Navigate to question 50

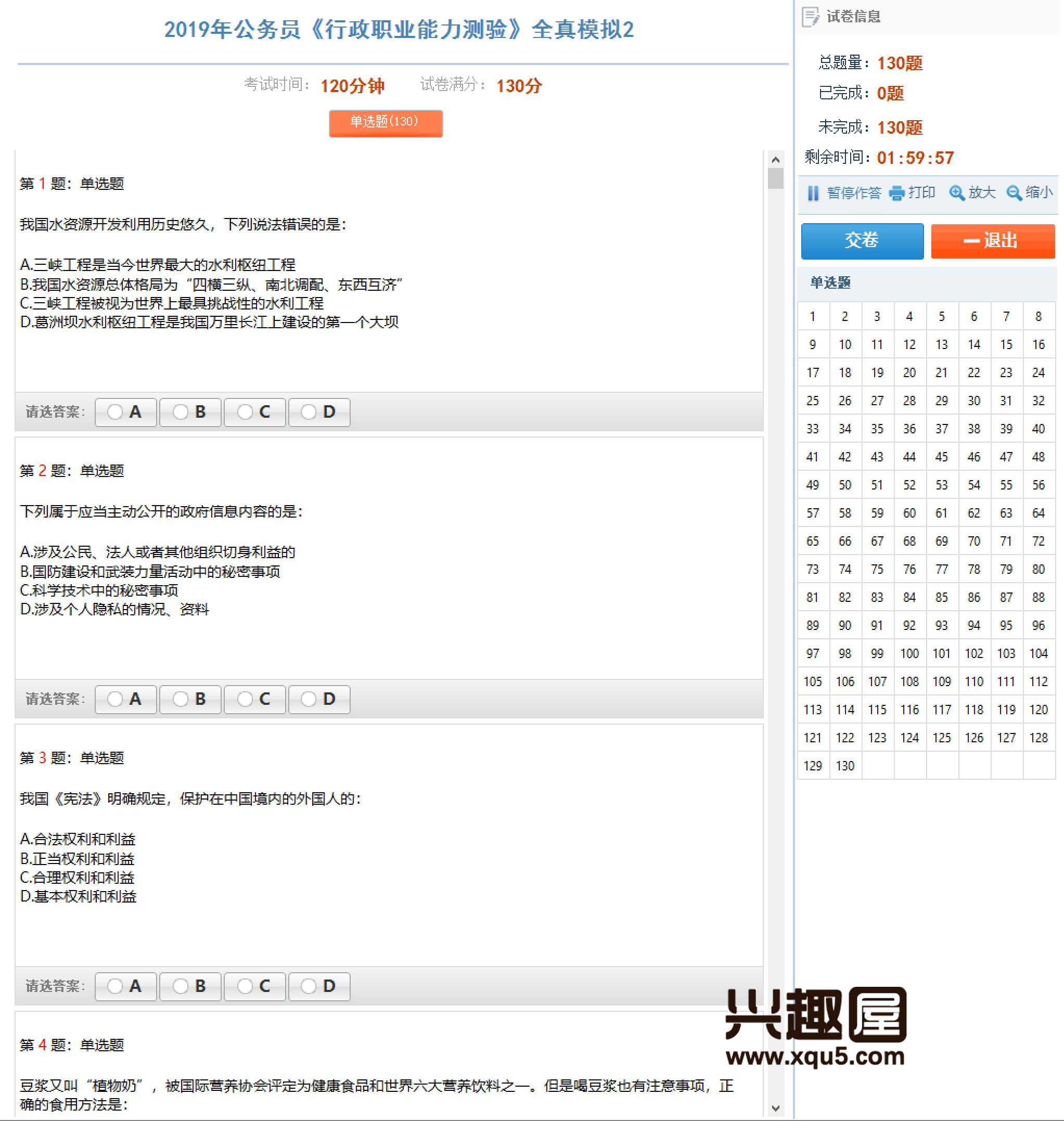pyautogui.click(x=845, y=485)
